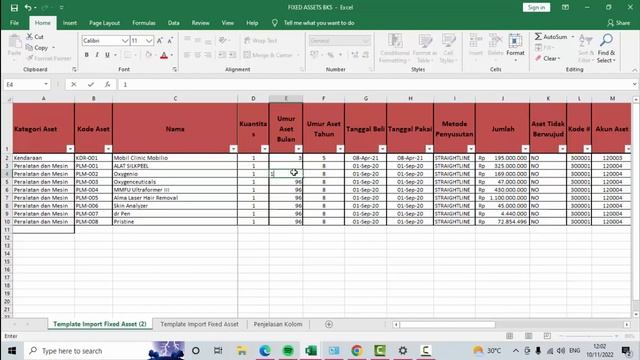Decrease the font size
This screenshot has width=640, height=360.
170,40
